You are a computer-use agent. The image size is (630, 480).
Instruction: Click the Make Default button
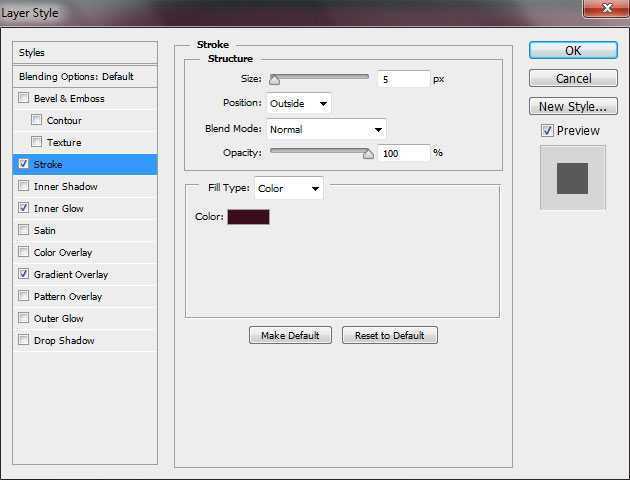290,335
